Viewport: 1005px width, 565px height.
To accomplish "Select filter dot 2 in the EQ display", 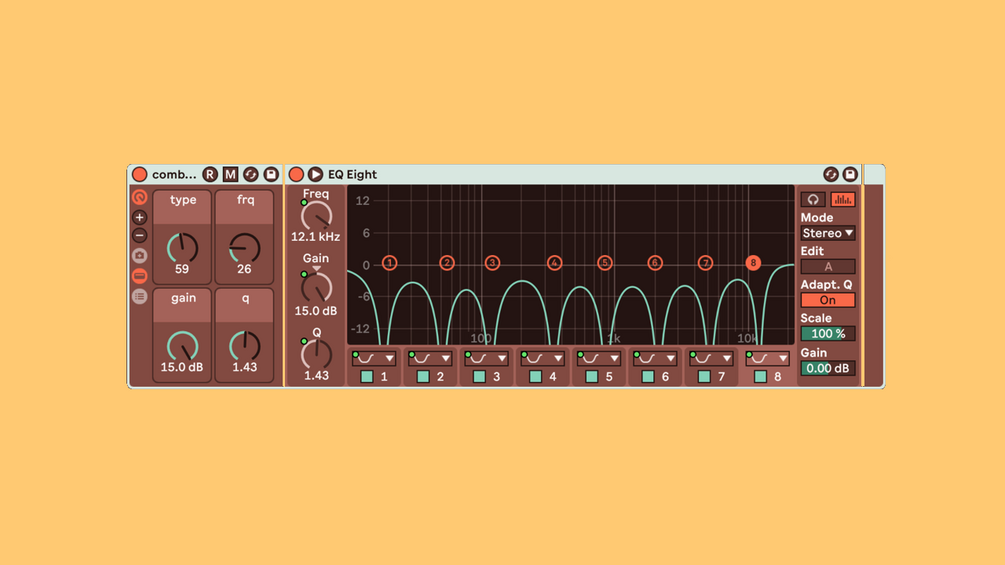I will 447,263.
